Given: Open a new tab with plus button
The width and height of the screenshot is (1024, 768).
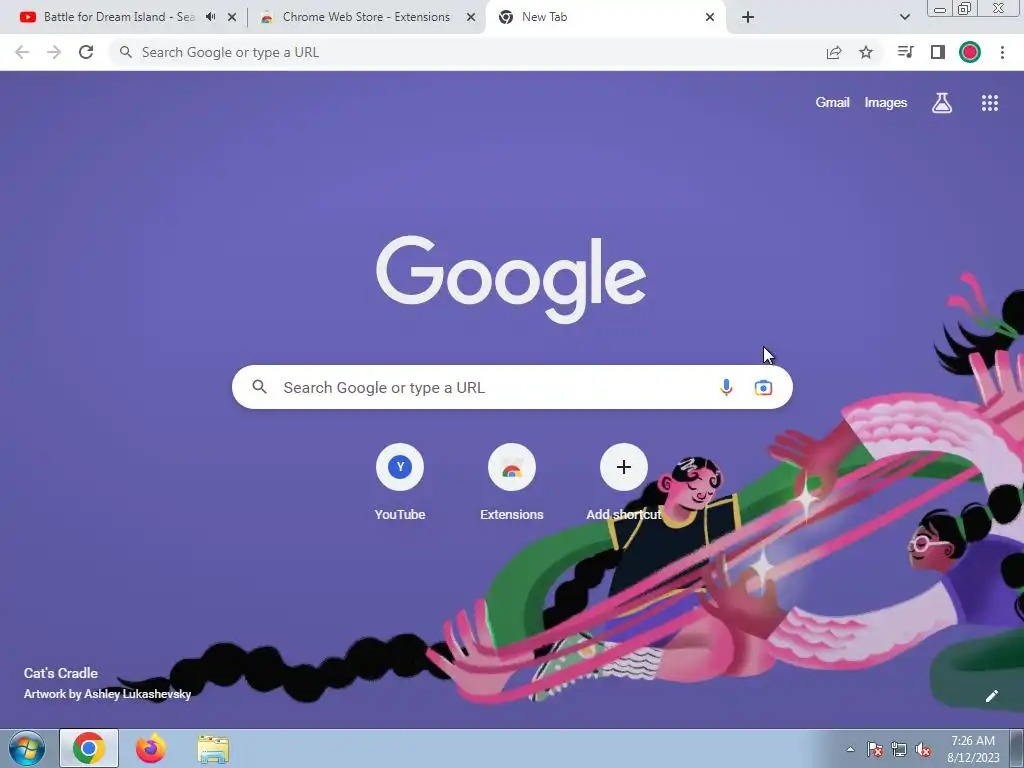Looking at the screenshot, I should coord(748,18).
